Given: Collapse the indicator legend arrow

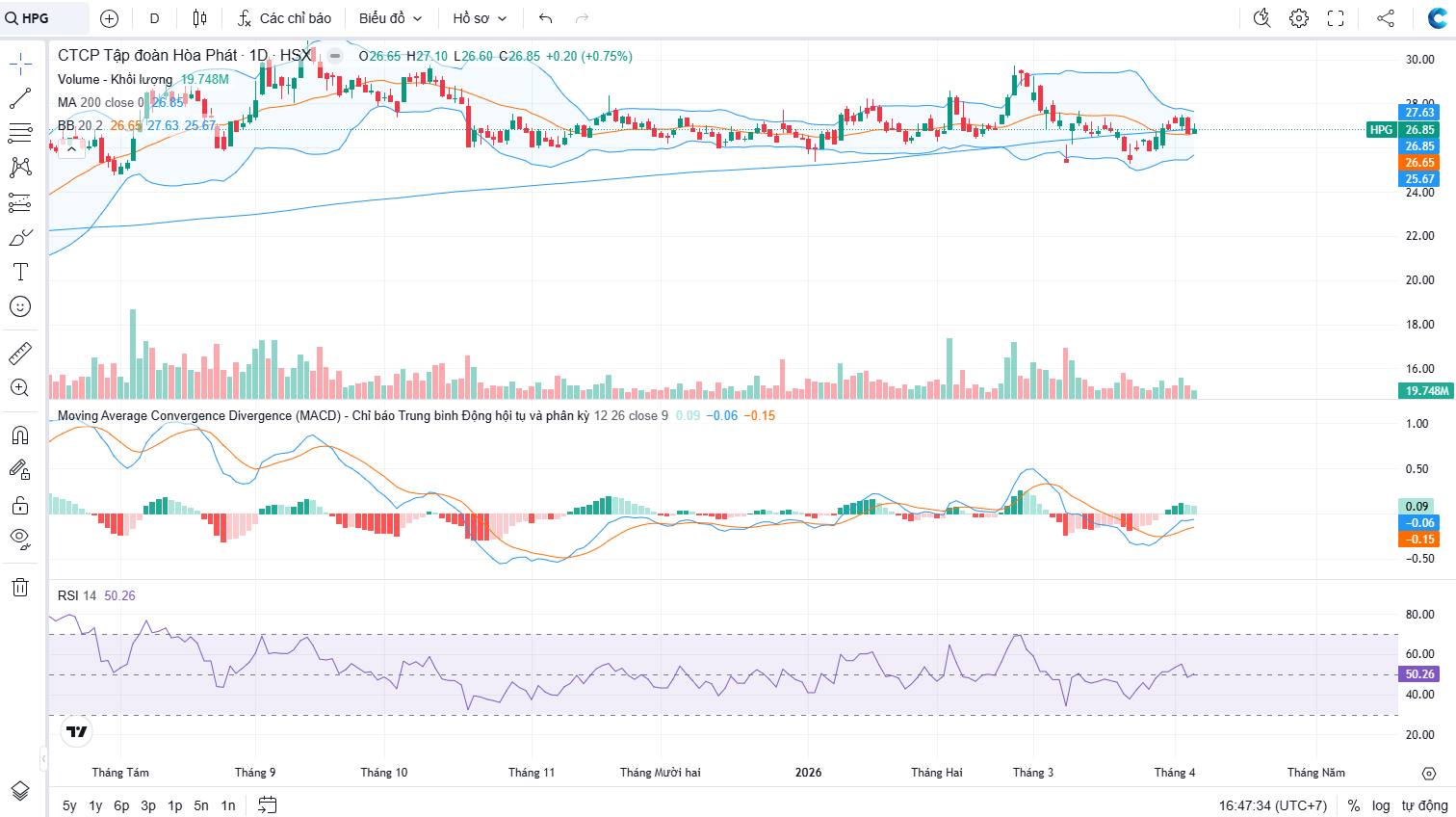Looking at the screenshot, I should pos(71,148).
